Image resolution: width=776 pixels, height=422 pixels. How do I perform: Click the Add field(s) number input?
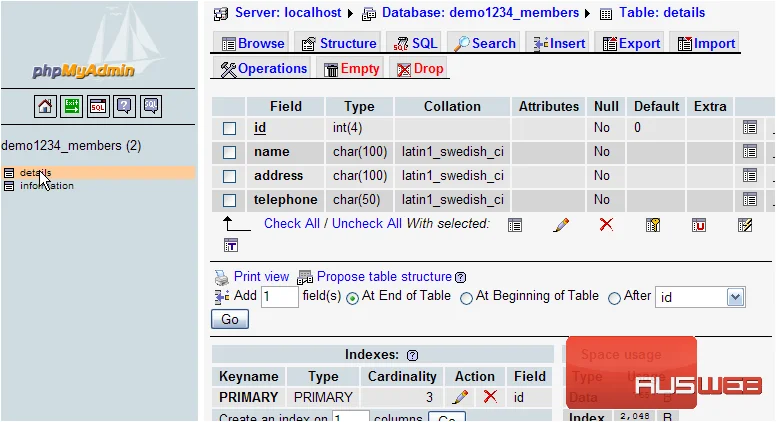[280, 297]
